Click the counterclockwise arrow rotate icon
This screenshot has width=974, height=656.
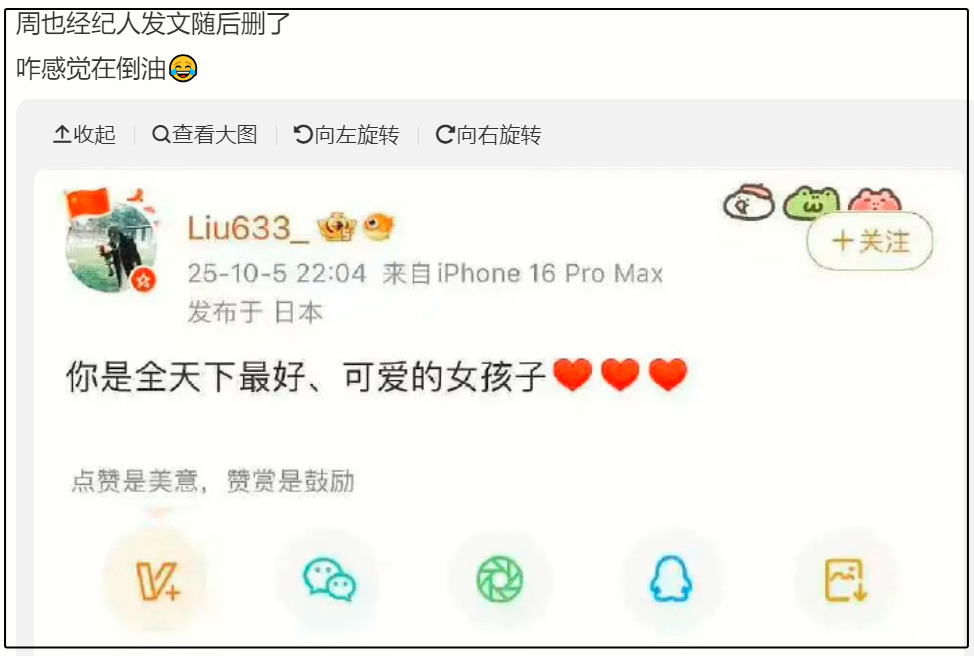click(x=303, y=134)
